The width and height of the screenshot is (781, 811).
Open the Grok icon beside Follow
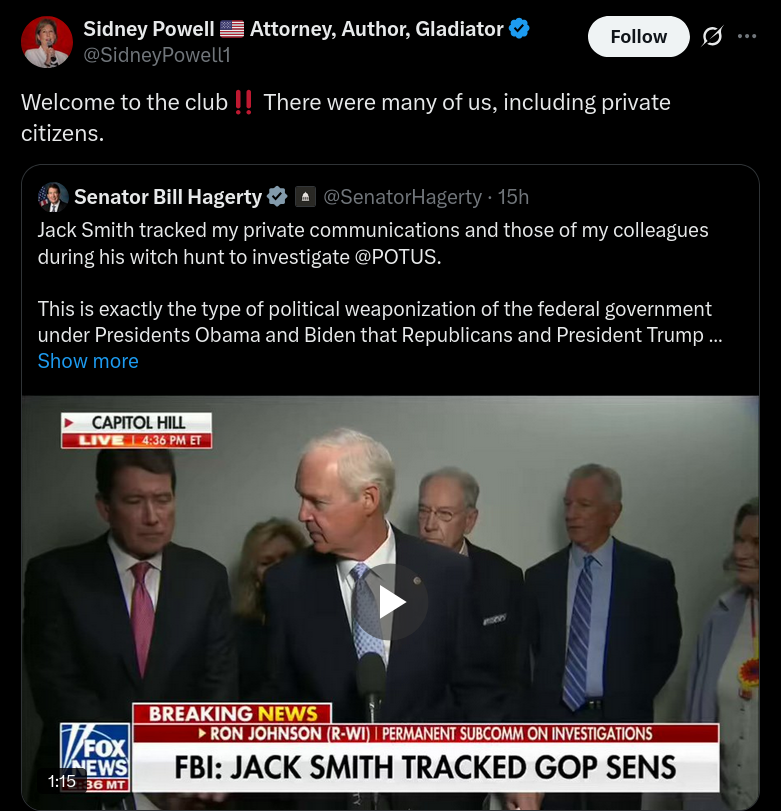[x=712, y=37]
